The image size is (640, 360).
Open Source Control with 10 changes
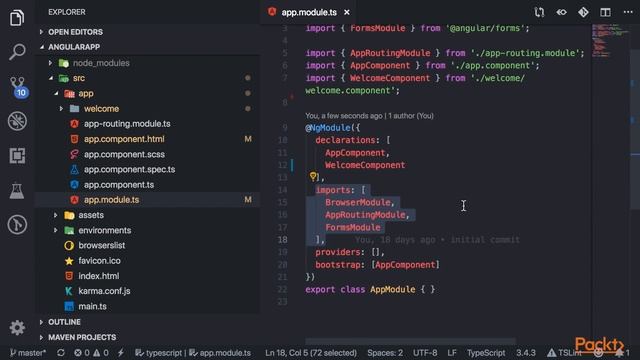[x=18, y=87]
